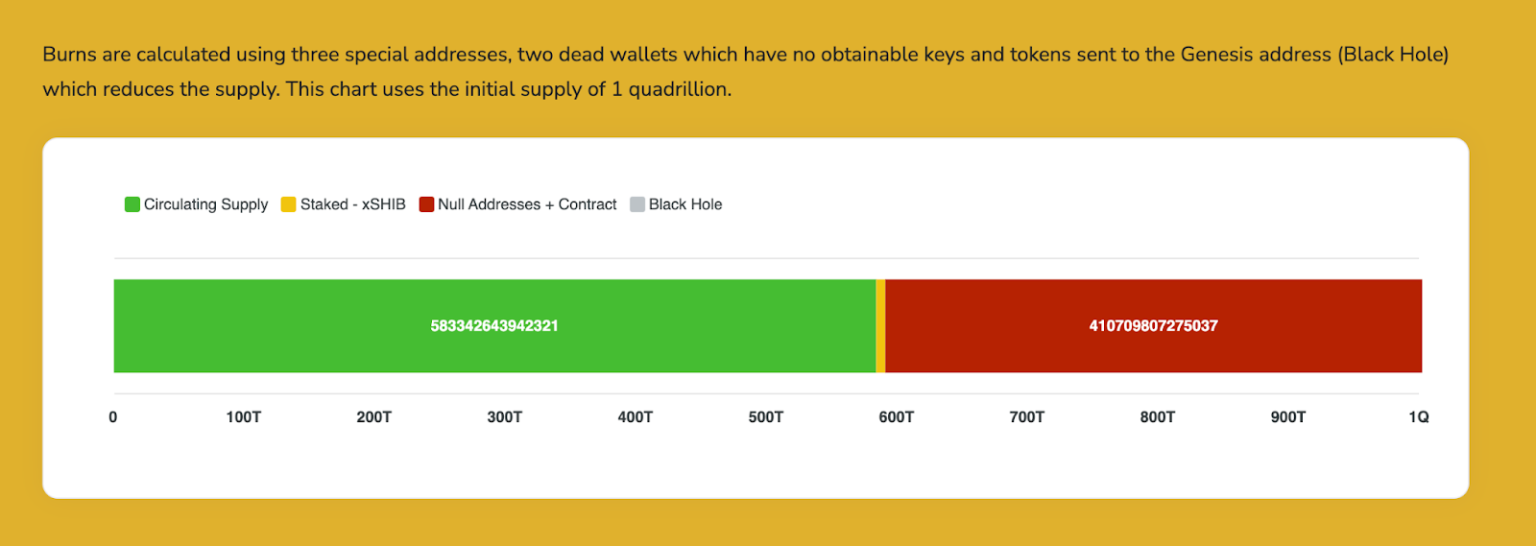The image size is (1536, 546).
Task: Click the 900T axis tick label
Action: [1288, 417]
